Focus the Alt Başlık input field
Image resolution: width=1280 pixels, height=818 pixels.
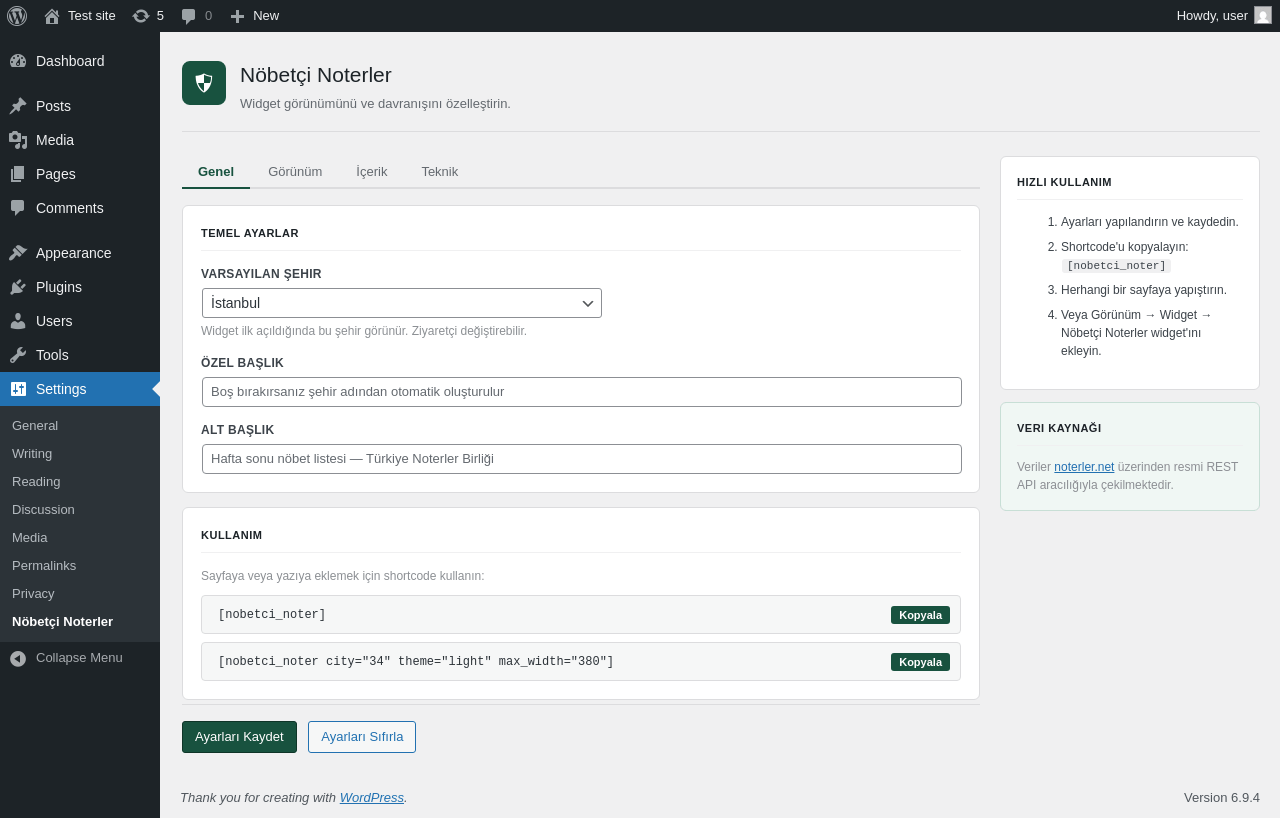[x=582, y=459]
